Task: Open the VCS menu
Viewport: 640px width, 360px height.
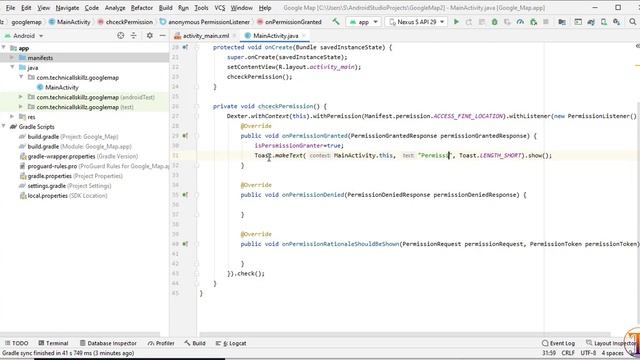Action: coord(220,8)
